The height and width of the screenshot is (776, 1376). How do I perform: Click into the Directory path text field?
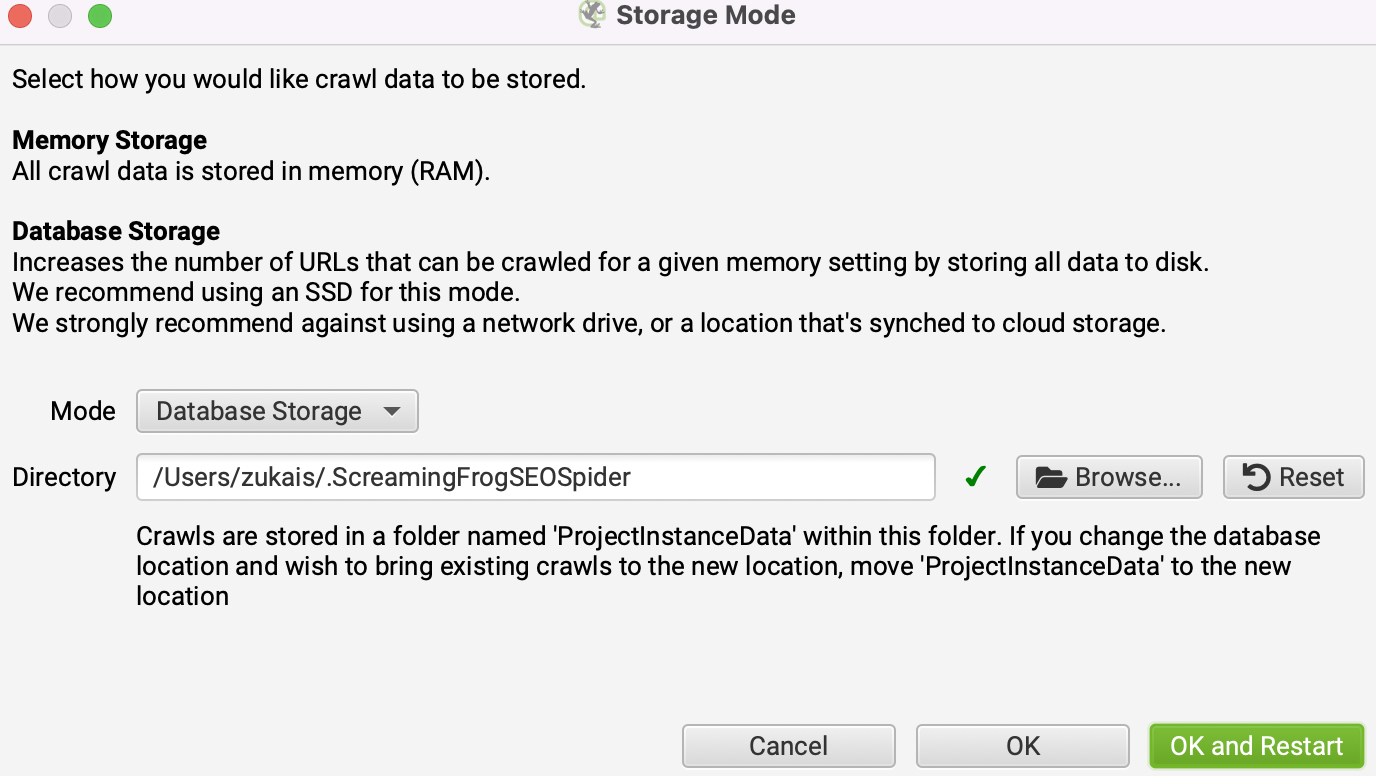[535, 477]
